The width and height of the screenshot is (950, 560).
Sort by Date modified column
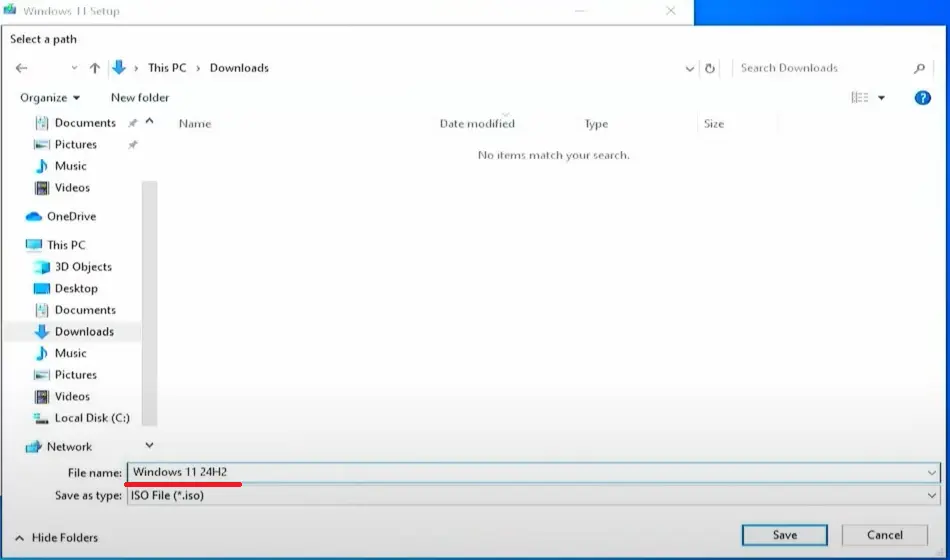tap(477, 124)
